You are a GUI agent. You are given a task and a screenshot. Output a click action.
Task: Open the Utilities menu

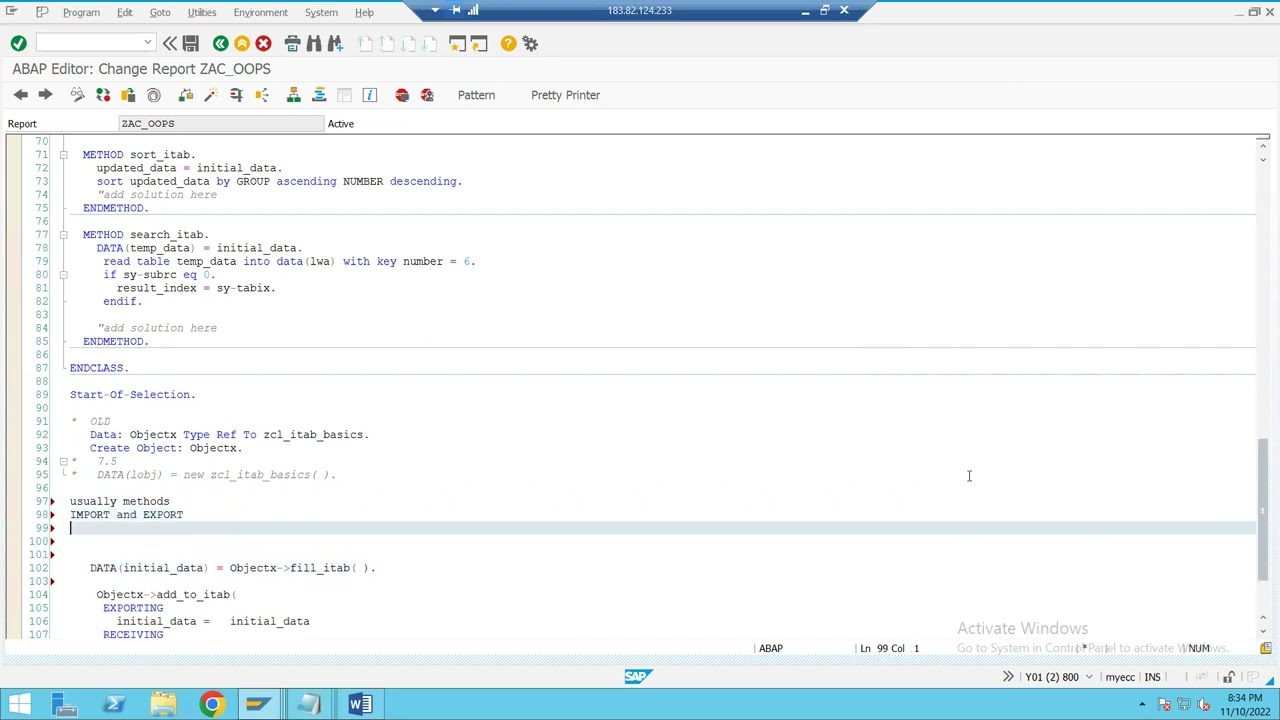(202, 12)
